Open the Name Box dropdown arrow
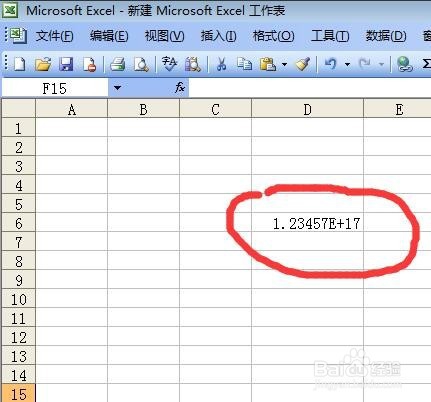The image size is (431, 402). (117, 88)
